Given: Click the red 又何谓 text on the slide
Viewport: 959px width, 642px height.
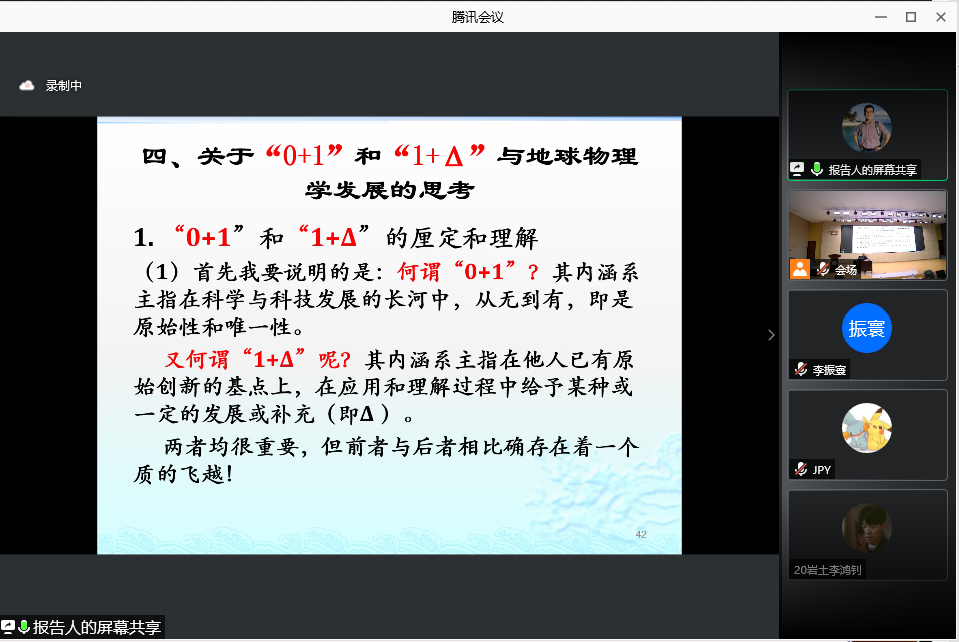Looking at the screenshot, I should point(197,360).
